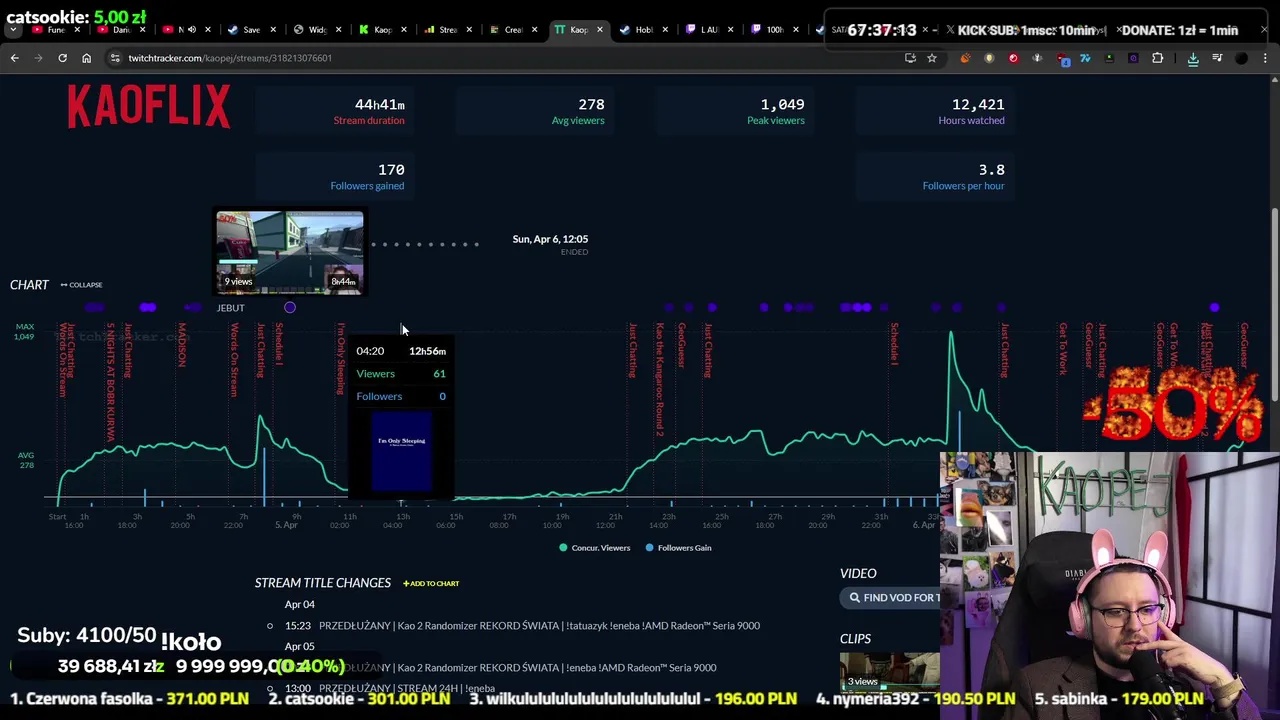The height and width of the screenshot is (720, 1280).
Task: View site information icon beside URL
Action: click(115, 58)
